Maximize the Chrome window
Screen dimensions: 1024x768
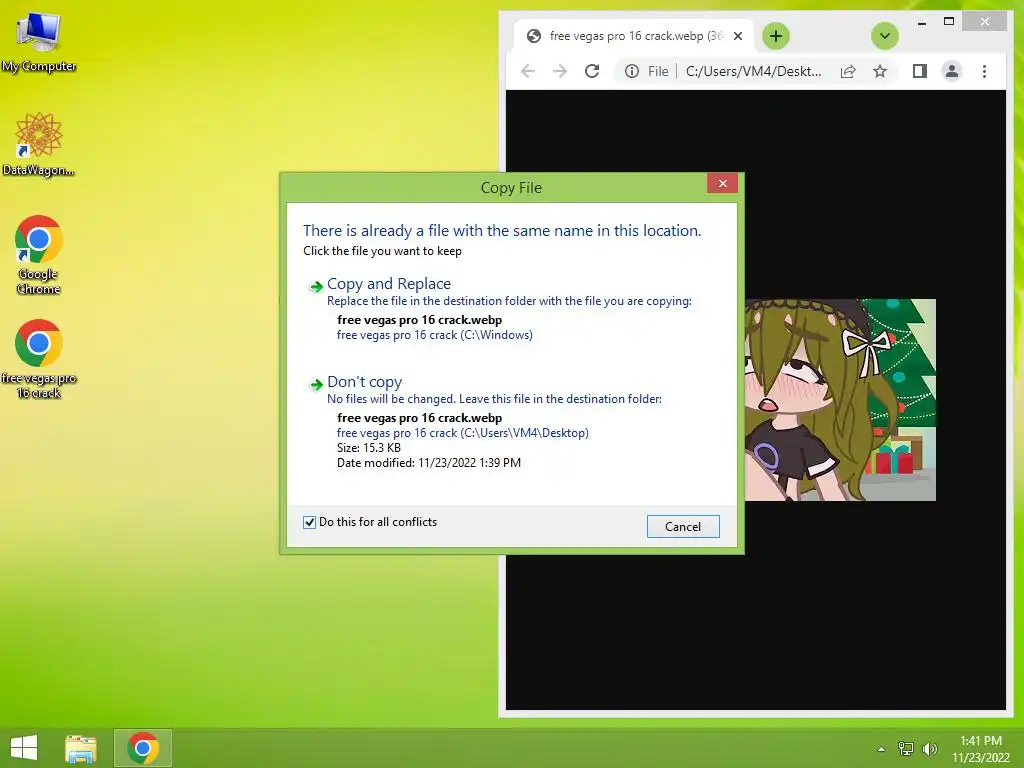pyautogui.click(x=949, y=22)
